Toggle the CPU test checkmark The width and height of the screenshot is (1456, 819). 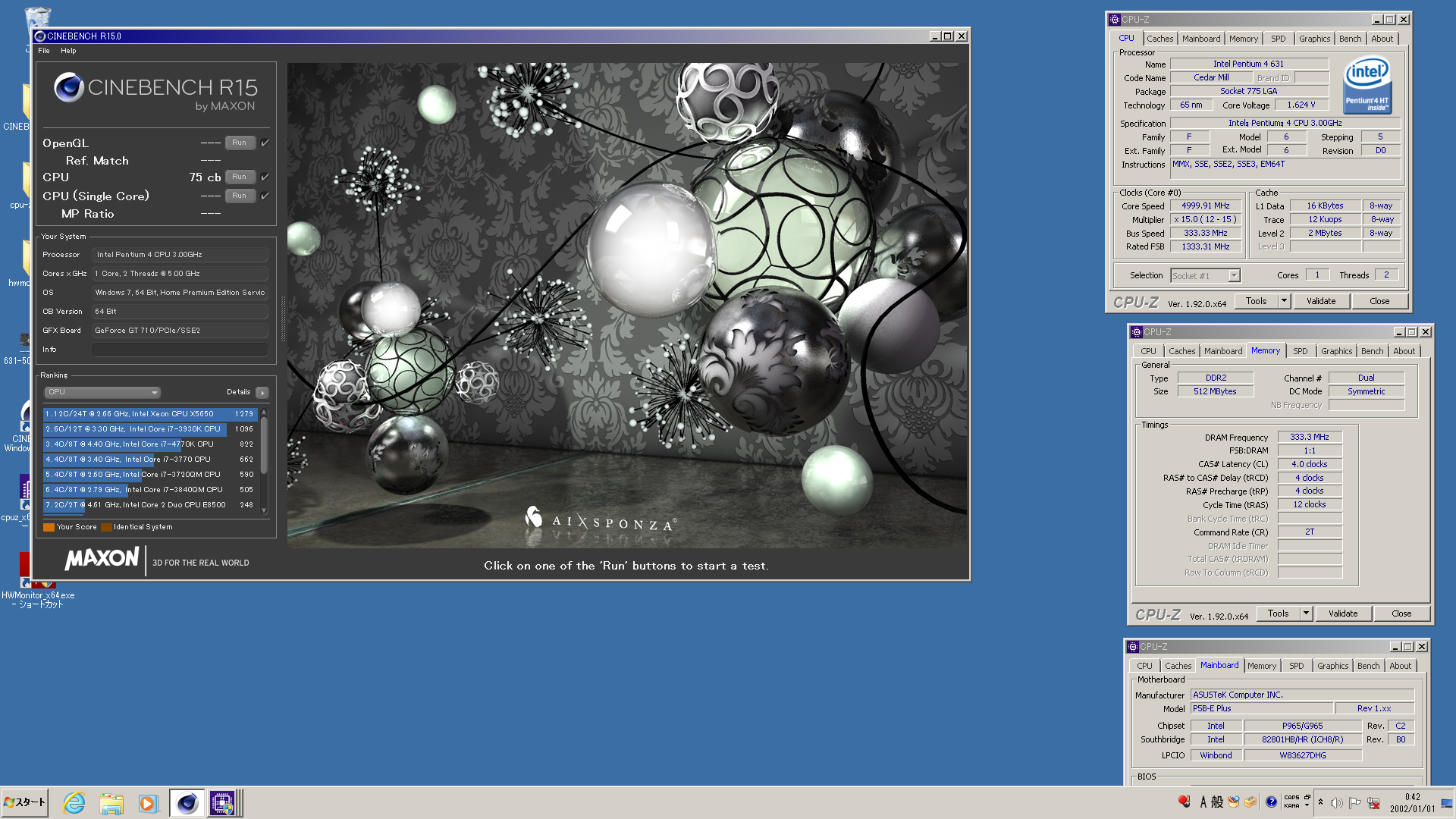pos(265,177)
